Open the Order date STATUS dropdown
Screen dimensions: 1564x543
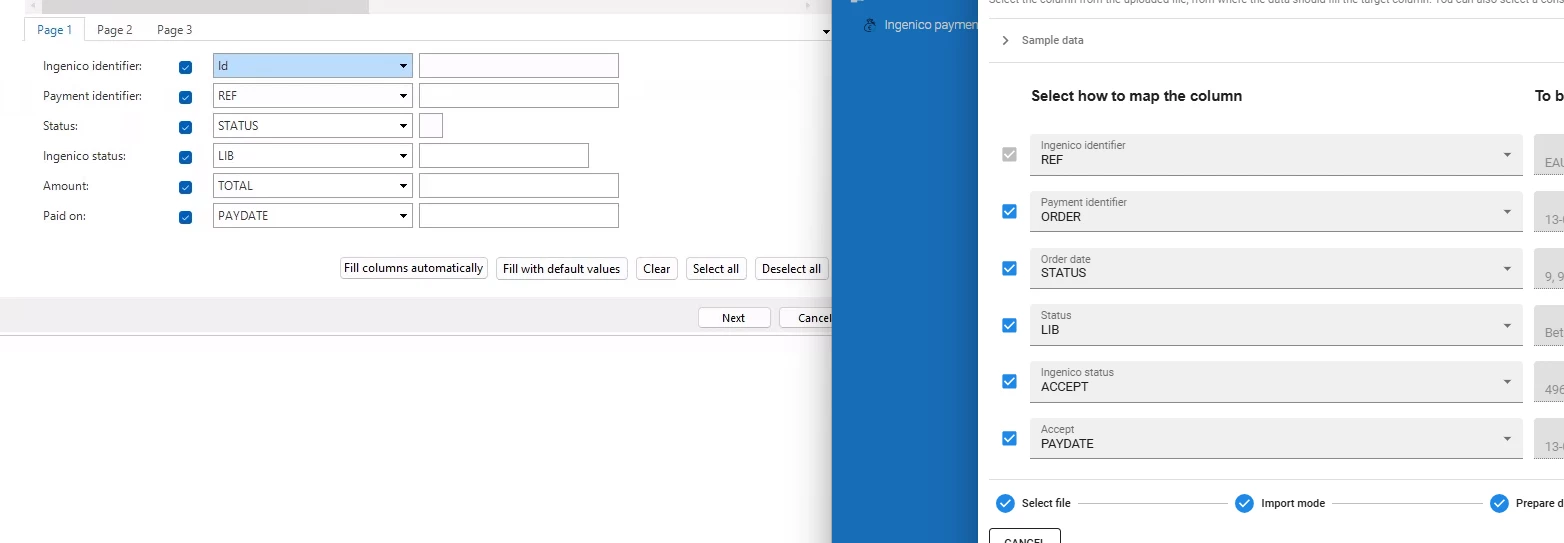coord(1276,268)
